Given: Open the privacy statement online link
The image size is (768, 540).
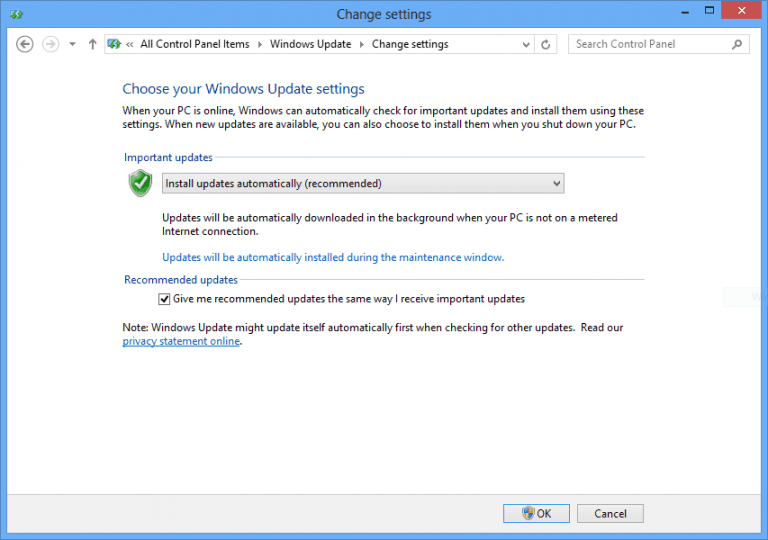Looking at the screenshot, I should [181, 341].
